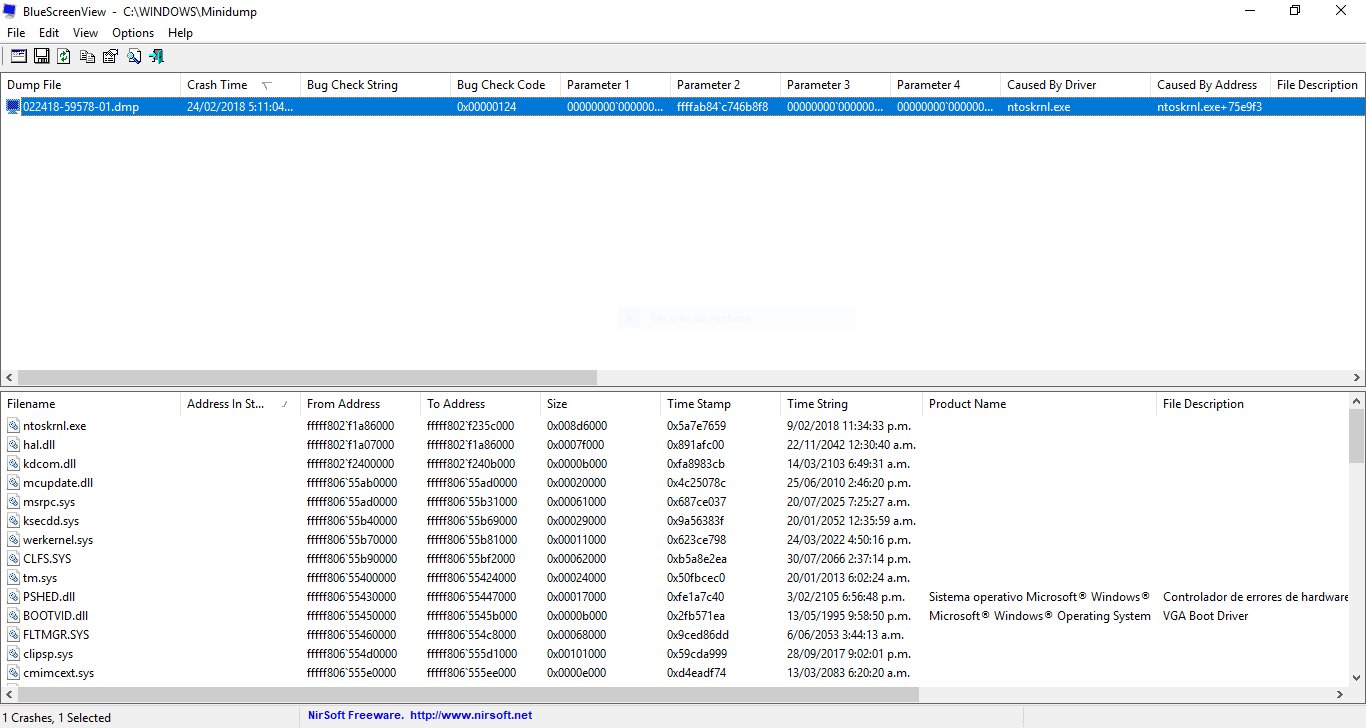Click the ffffab84`c746b8f8 Parameter 2 value
Viewport: 1366px width, 728px height.
(x=722, y=107)
